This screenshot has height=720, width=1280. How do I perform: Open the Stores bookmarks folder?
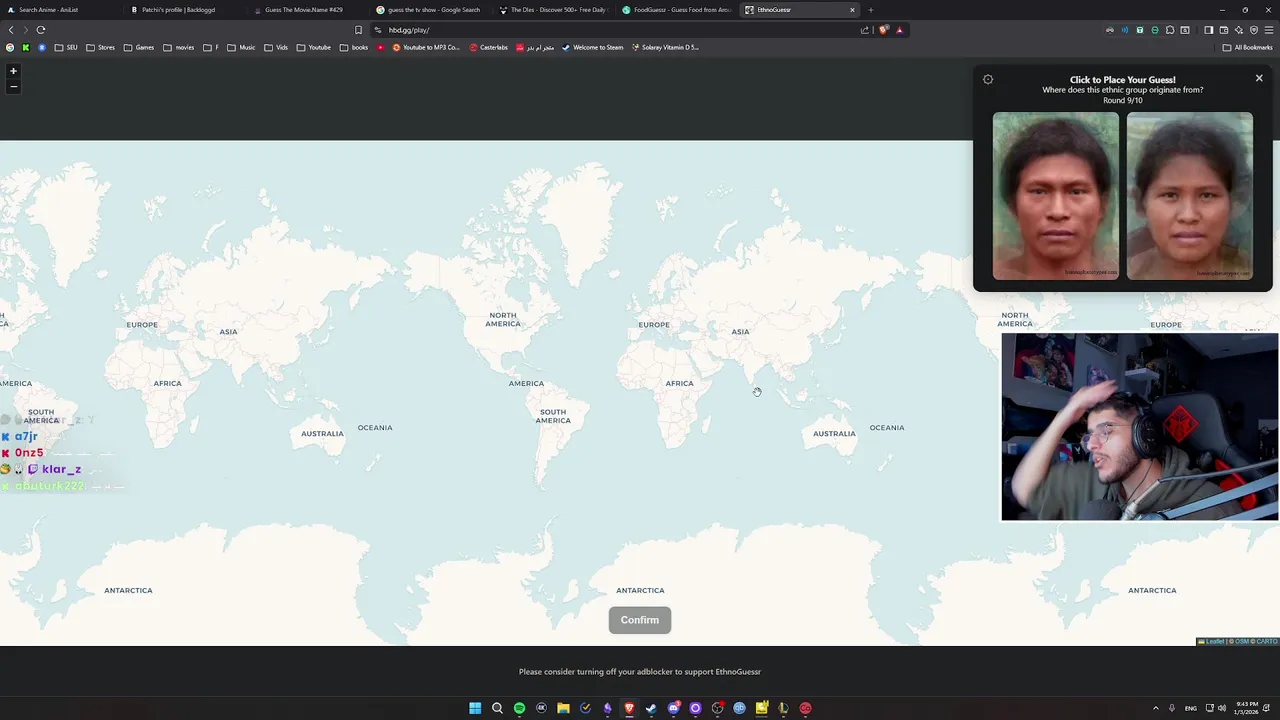100,47
